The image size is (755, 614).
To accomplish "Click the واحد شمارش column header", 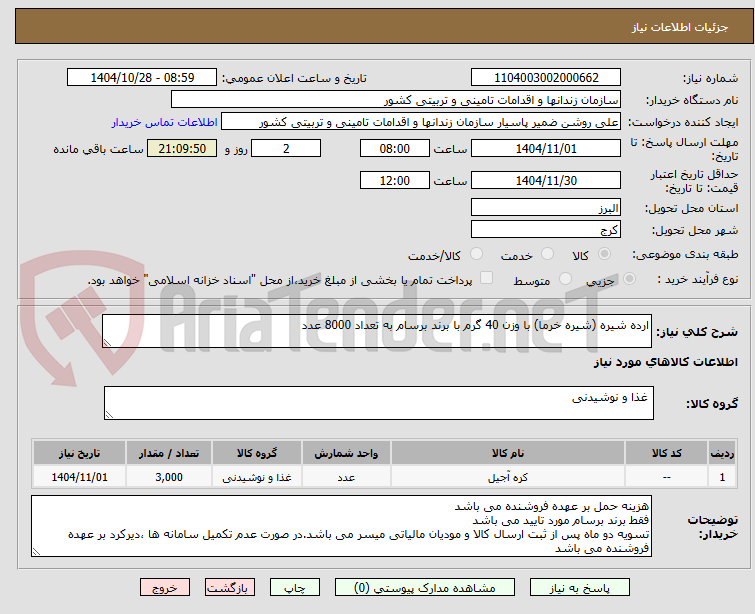I will (346, 453).
